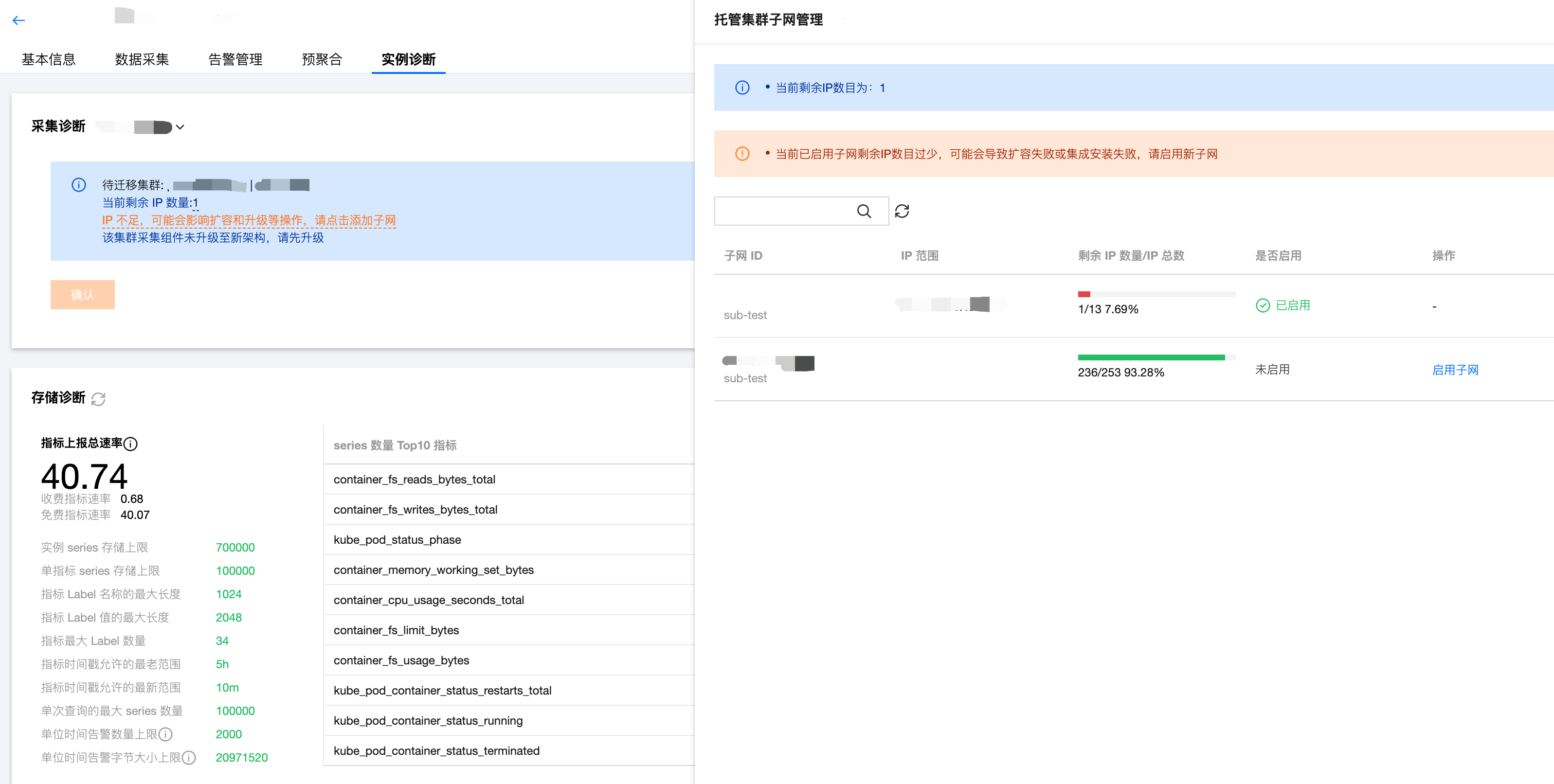Refresh the storage diagnosis section

pyautogui.click(x=98, y=399)
